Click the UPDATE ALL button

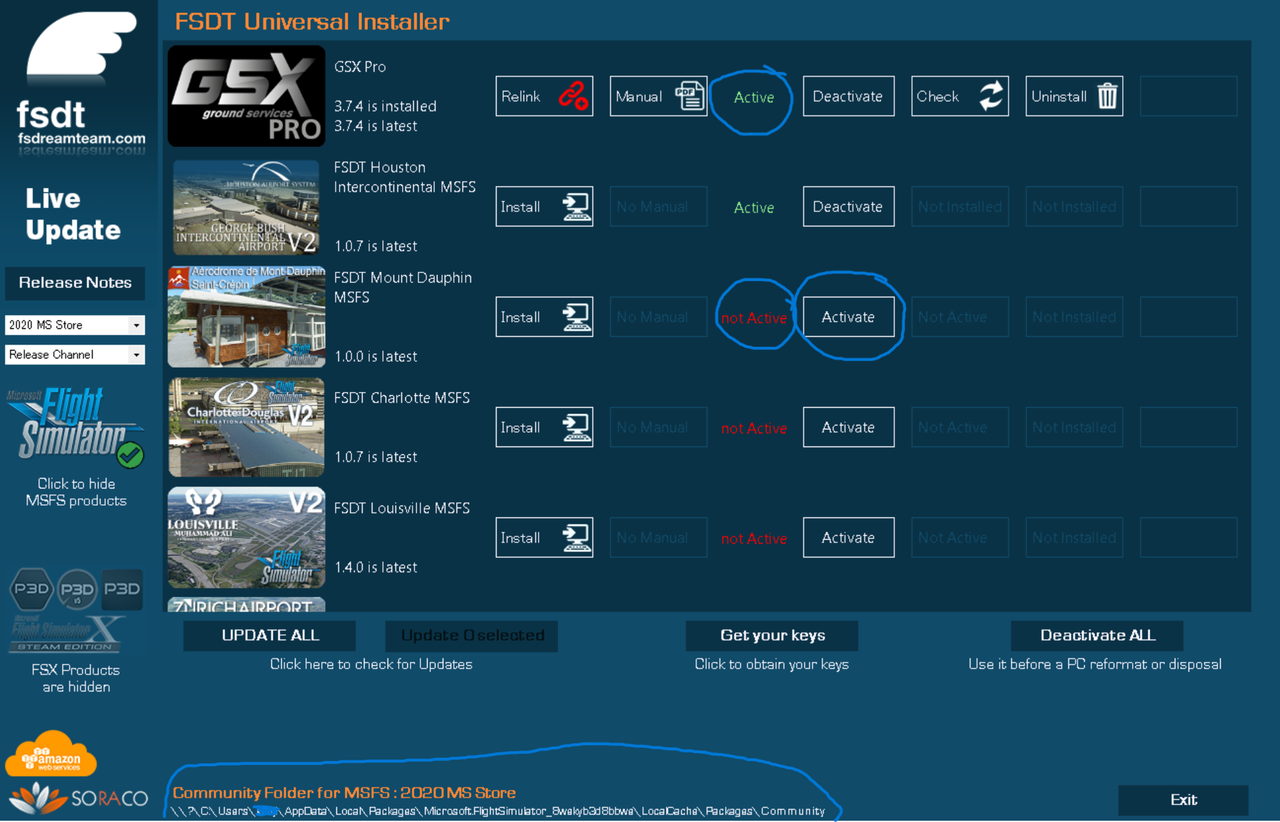[x=270, y=635]
